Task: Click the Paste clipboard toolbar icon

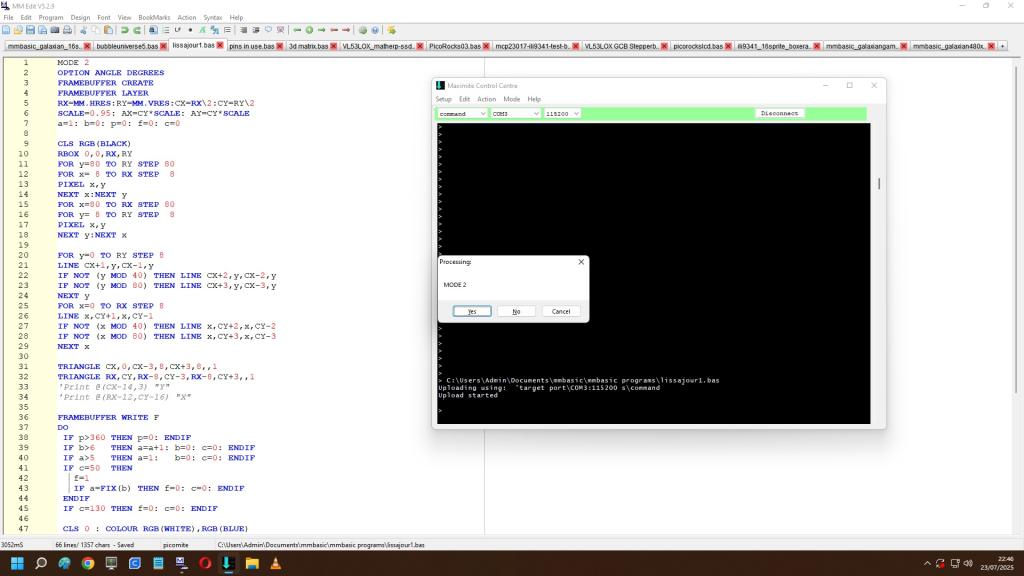Action: pos(107,30)
